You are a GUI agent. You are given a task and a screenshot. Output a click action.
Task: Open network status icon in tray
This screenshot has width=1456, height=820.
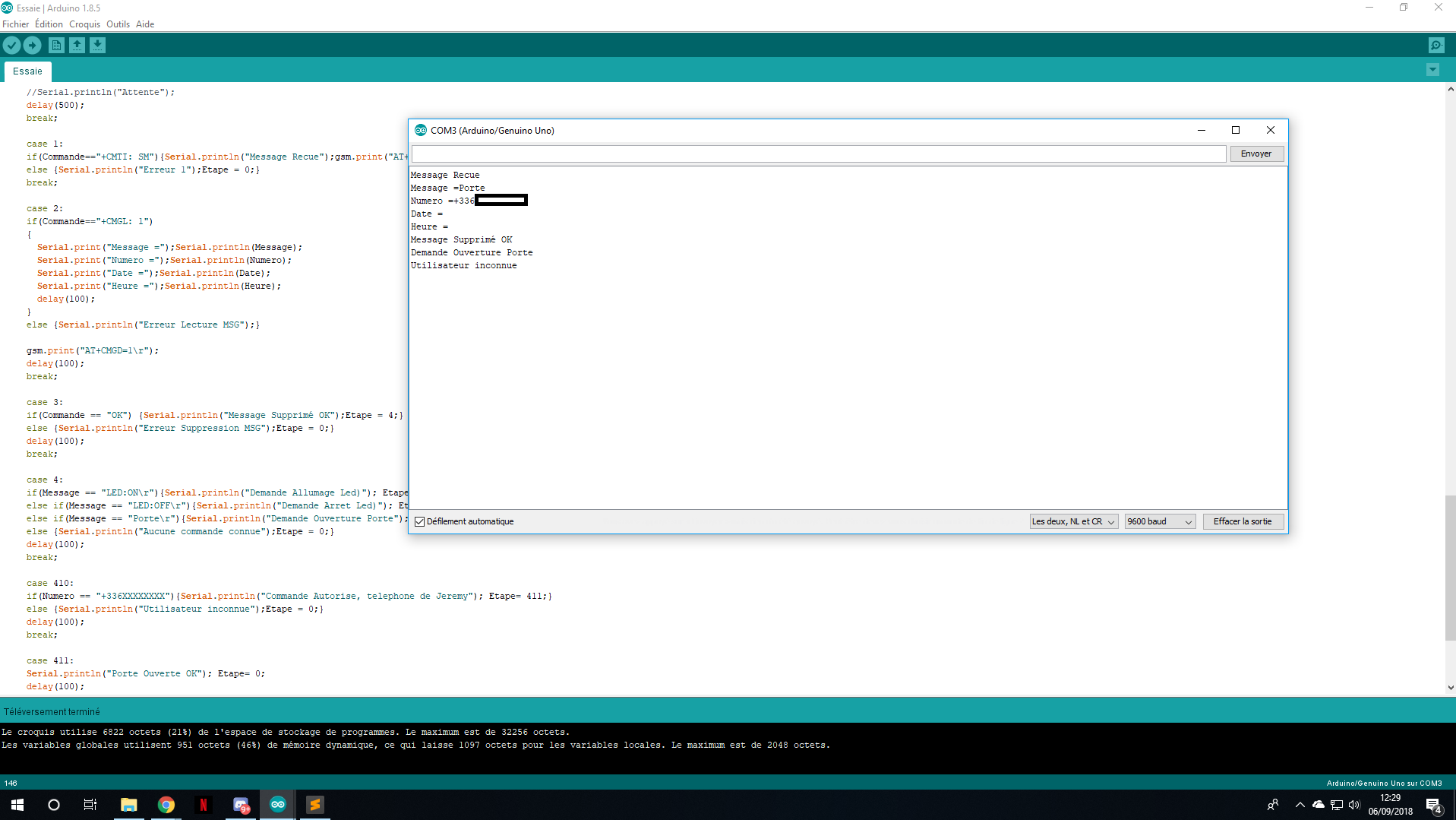click(1337, 805)
